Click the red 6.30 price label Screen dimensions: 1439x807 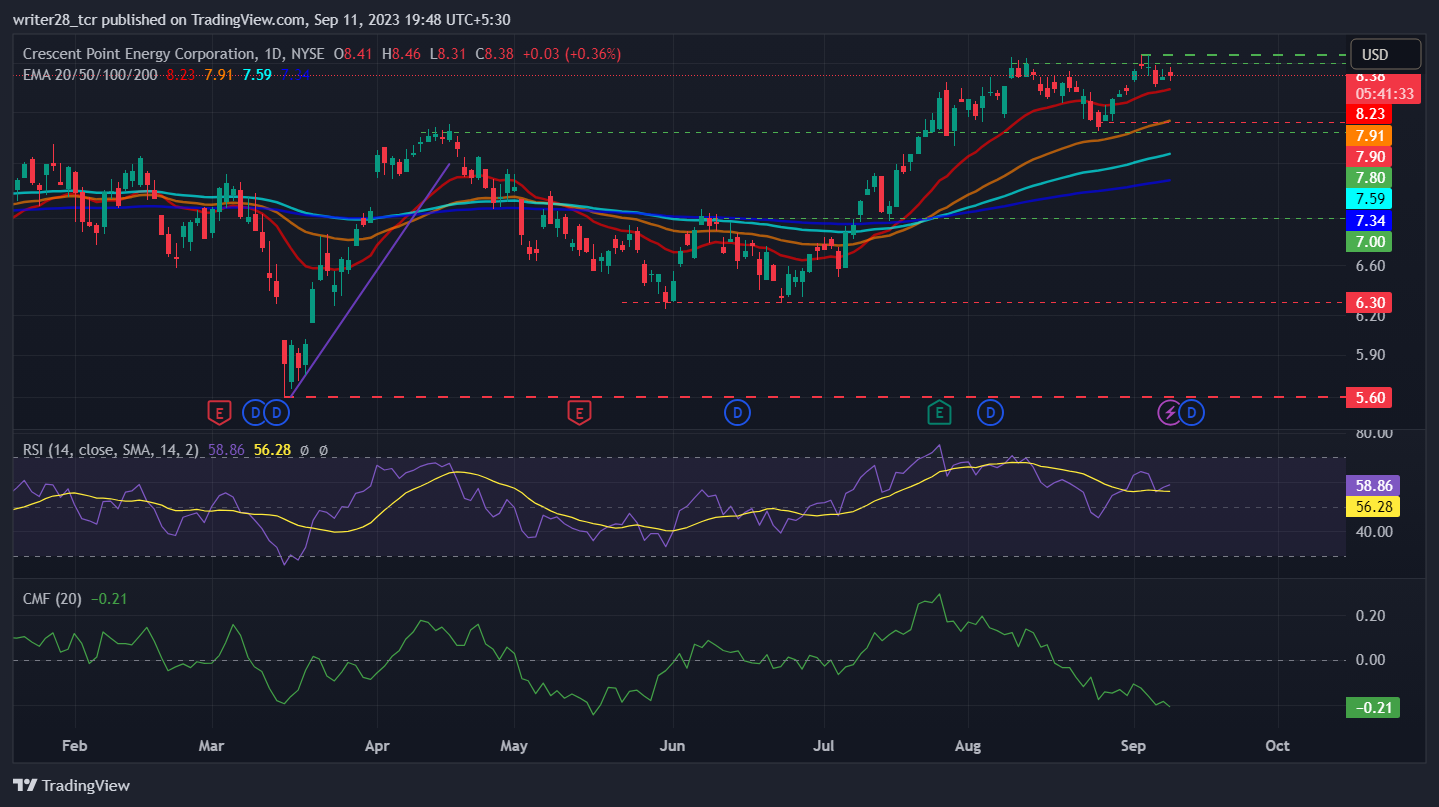coord(1369,302)
